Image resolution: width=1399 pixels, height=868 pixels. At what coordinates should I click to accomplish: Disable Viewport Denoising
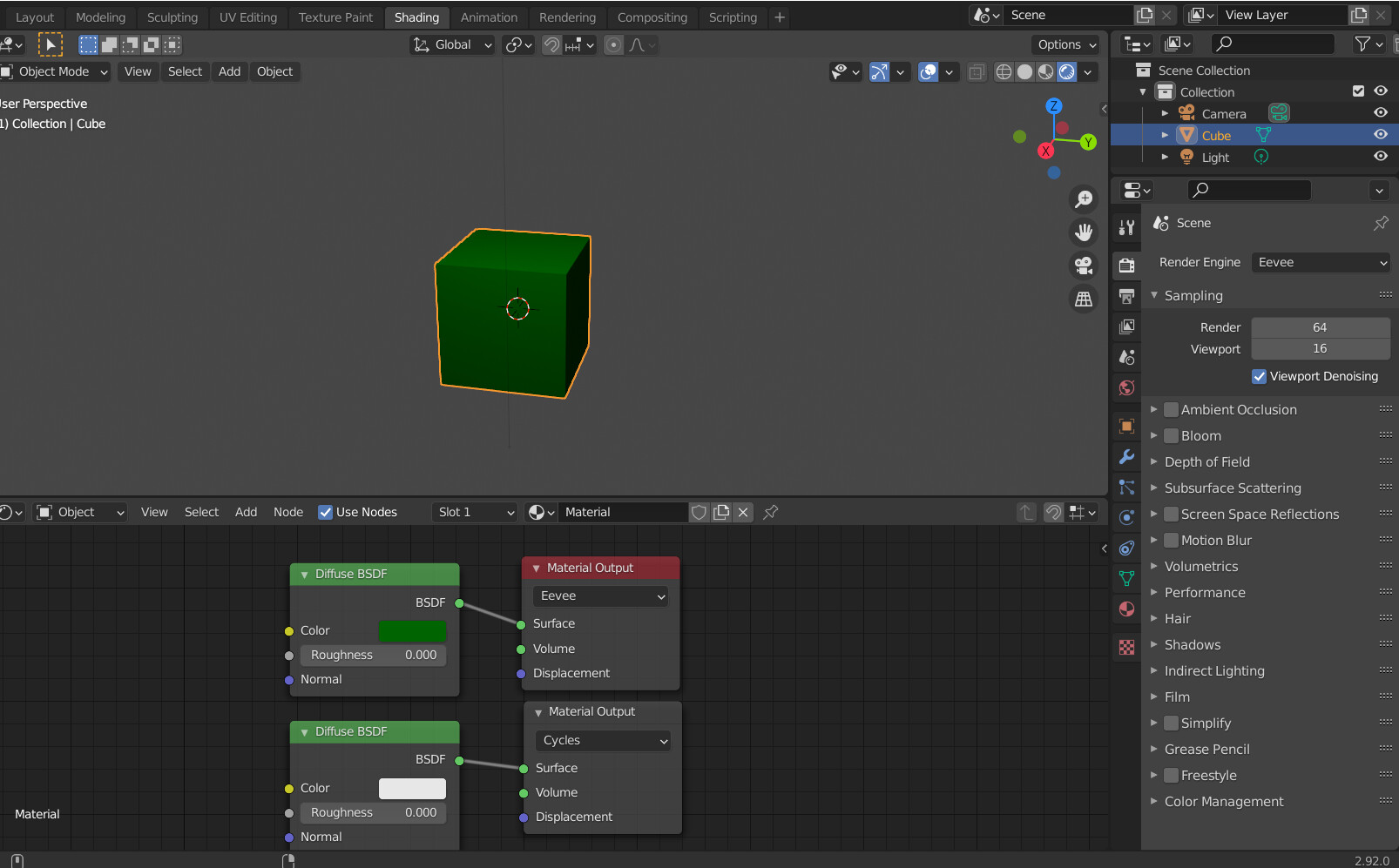click(1259, 376)
